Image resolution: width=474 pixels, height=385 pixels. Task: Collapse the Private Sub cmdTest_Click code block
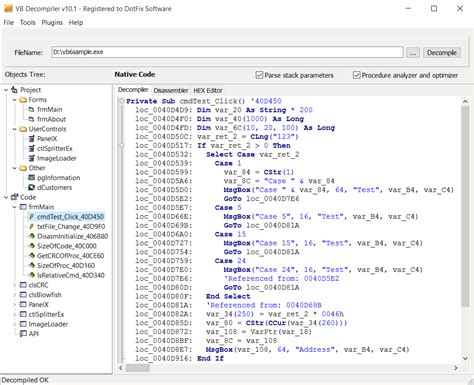(122, 101)
